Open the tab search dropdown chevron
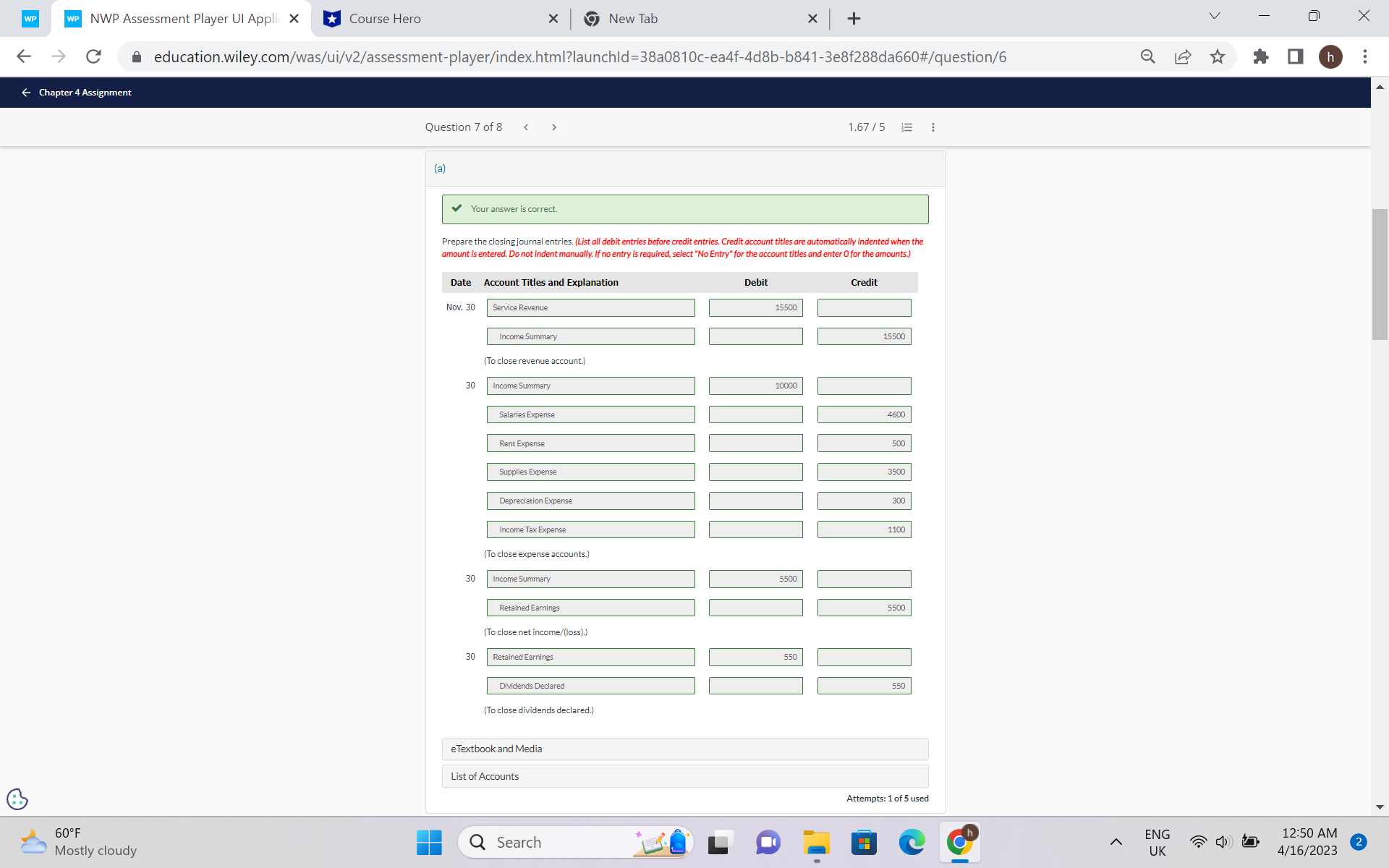 coord(1215,16)
